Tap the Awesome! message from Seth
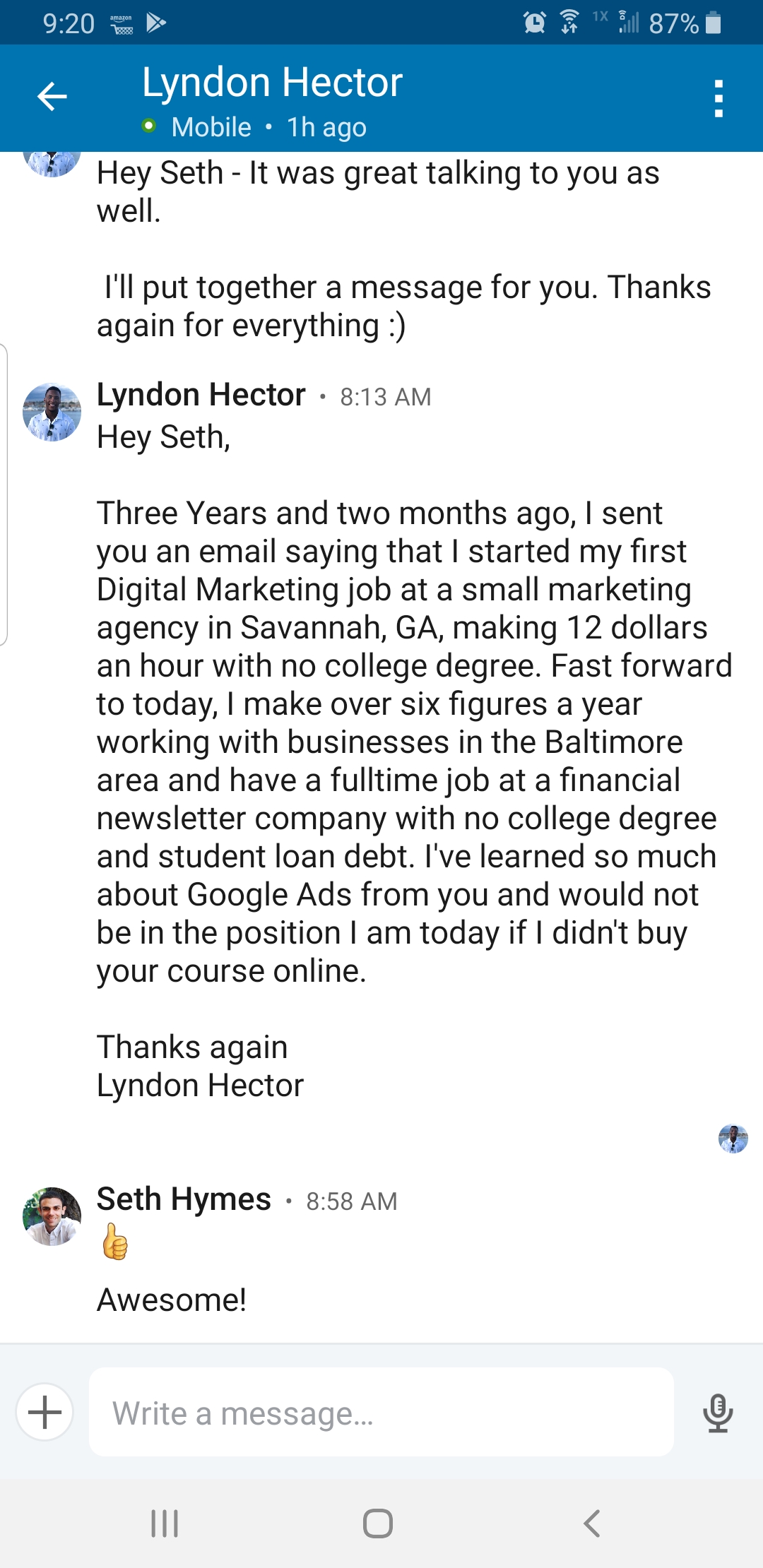The image size is (763, 1568). [x=172, y=1300]
